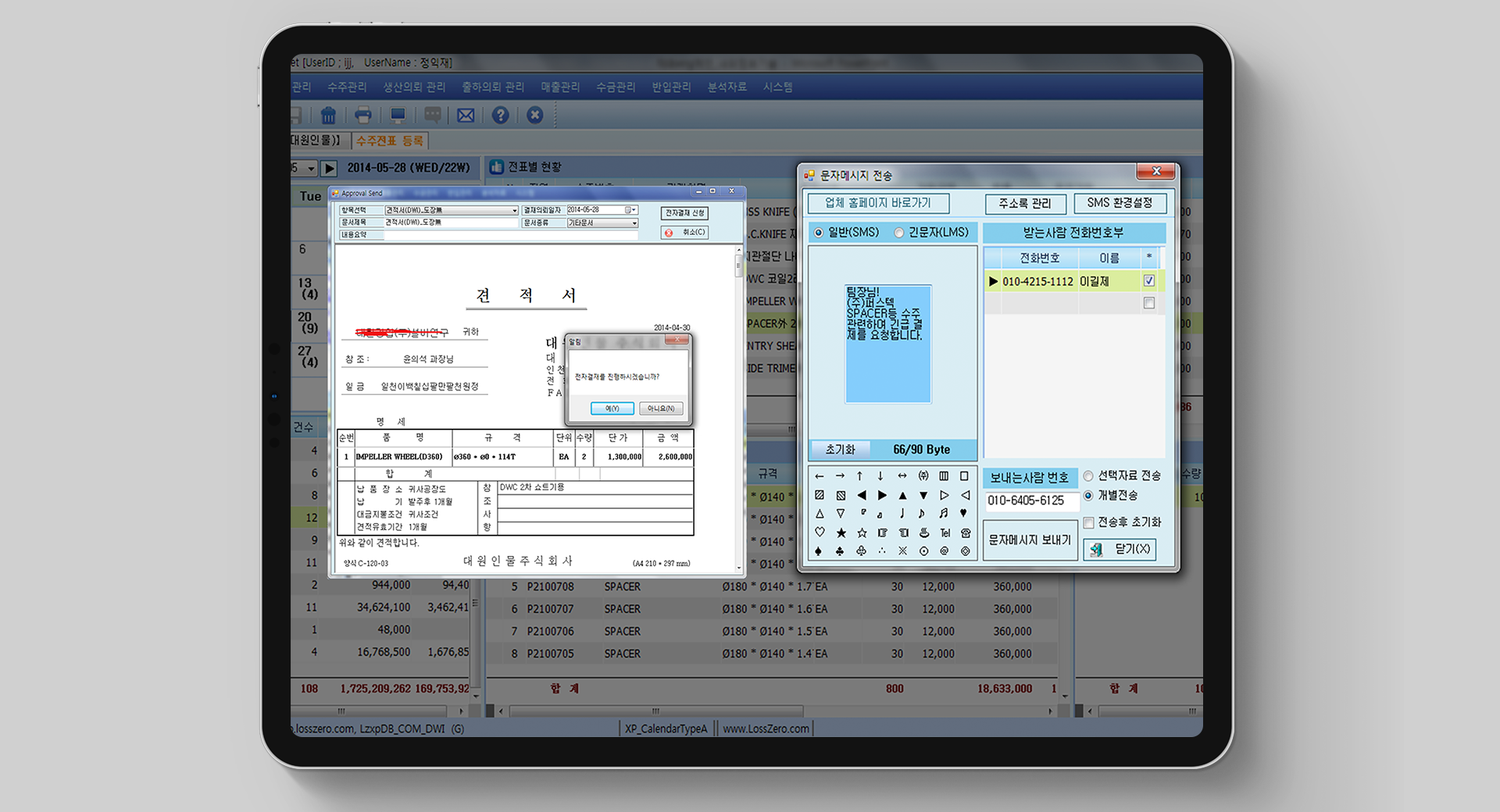The width and height of the screenshot is (1500, 812).
Task: Open the 매출관리 menu
Action: 560,87
